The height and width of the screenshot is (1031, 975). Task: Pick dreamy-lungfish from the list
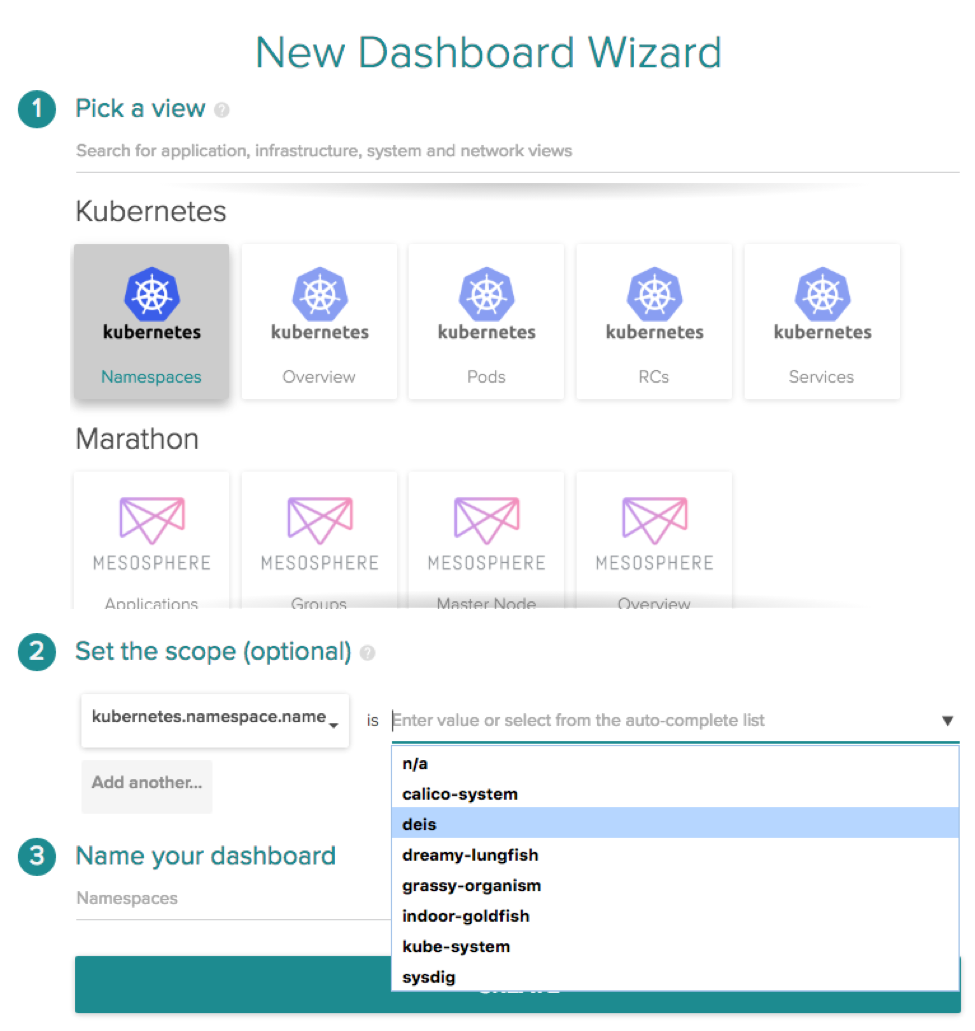(675, 855)
